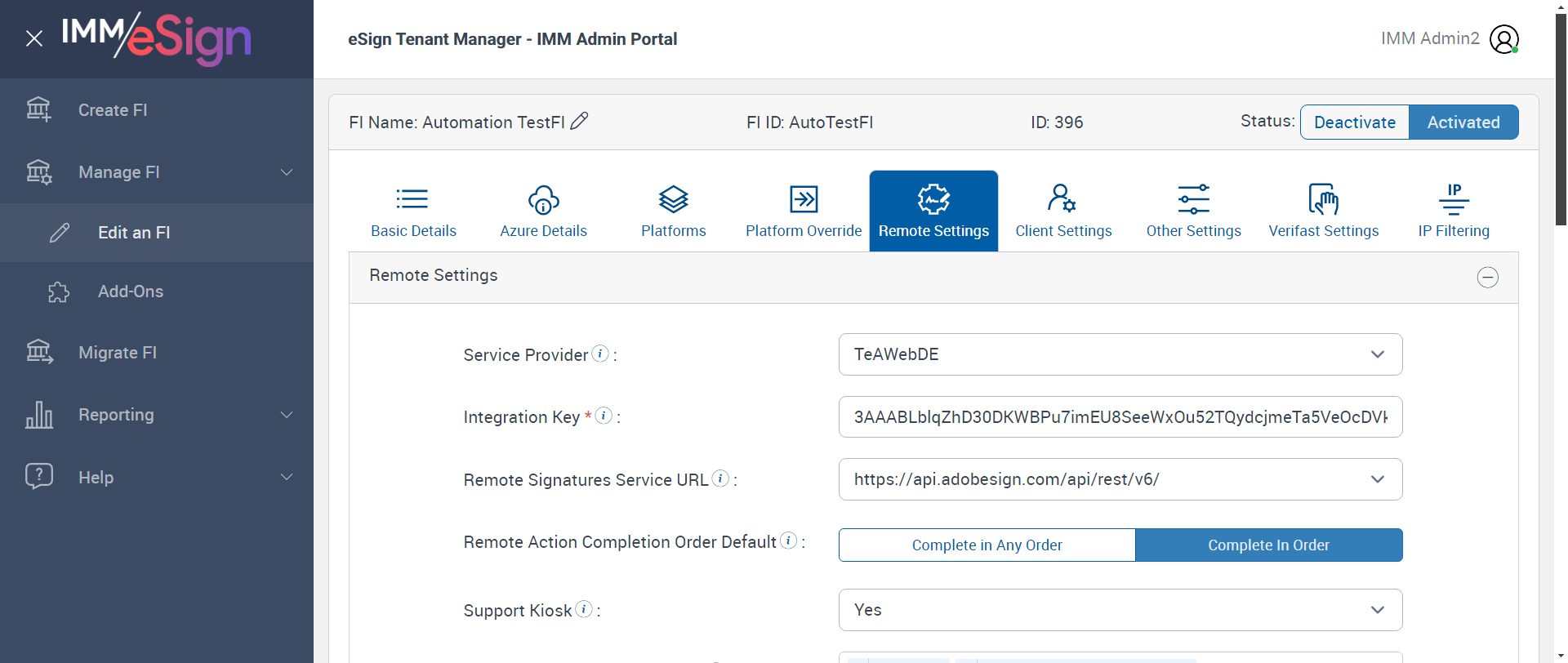Screen dimensions: 1568x663
Task: Click the pencil icon beside FI Name
Action: point(579,121)
